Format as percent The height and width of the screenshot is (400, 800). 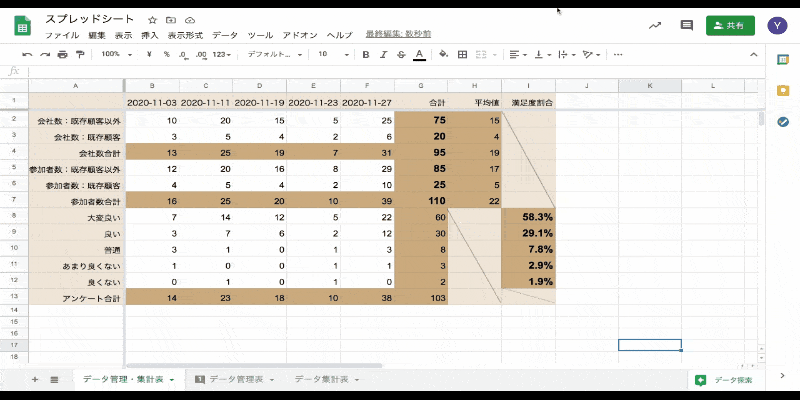(x=166, y=55)
